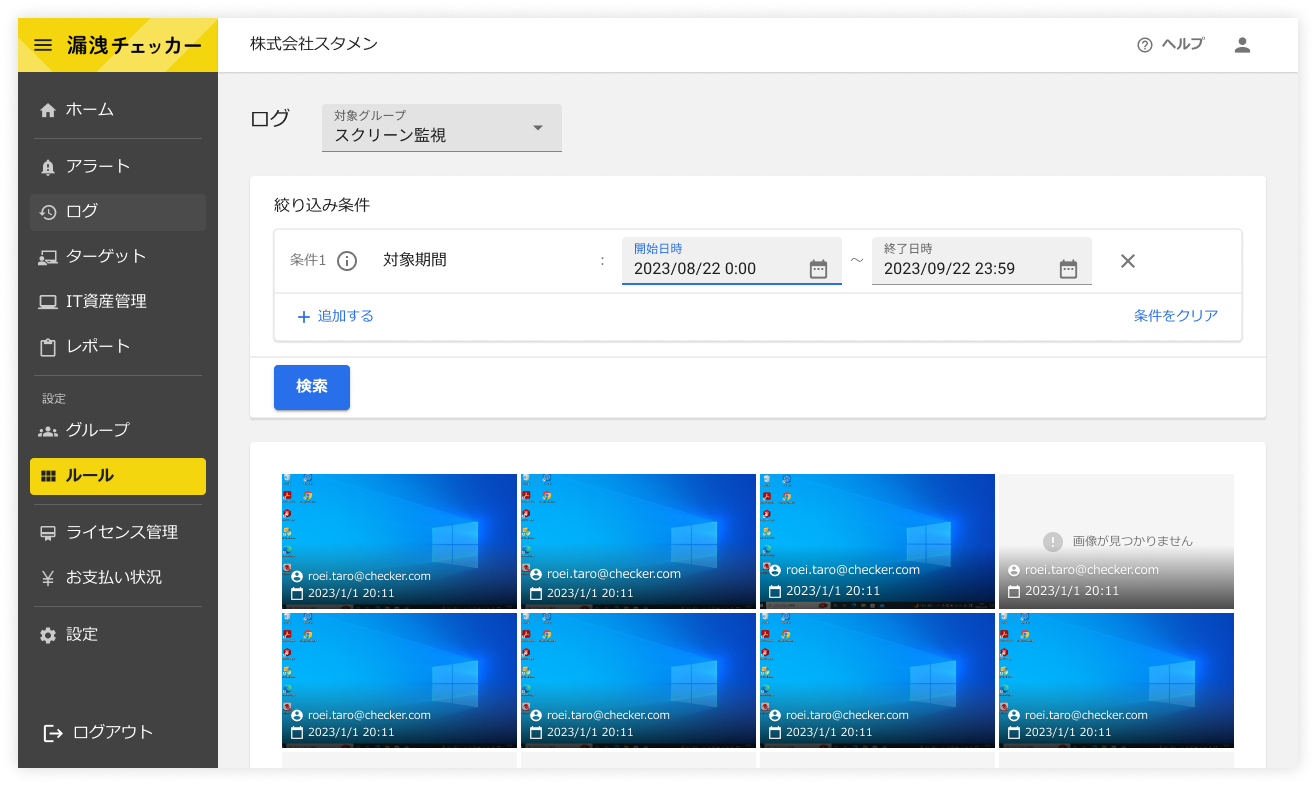Click the 開始日時 date field

pyautogui.click(x=732, y=260)
